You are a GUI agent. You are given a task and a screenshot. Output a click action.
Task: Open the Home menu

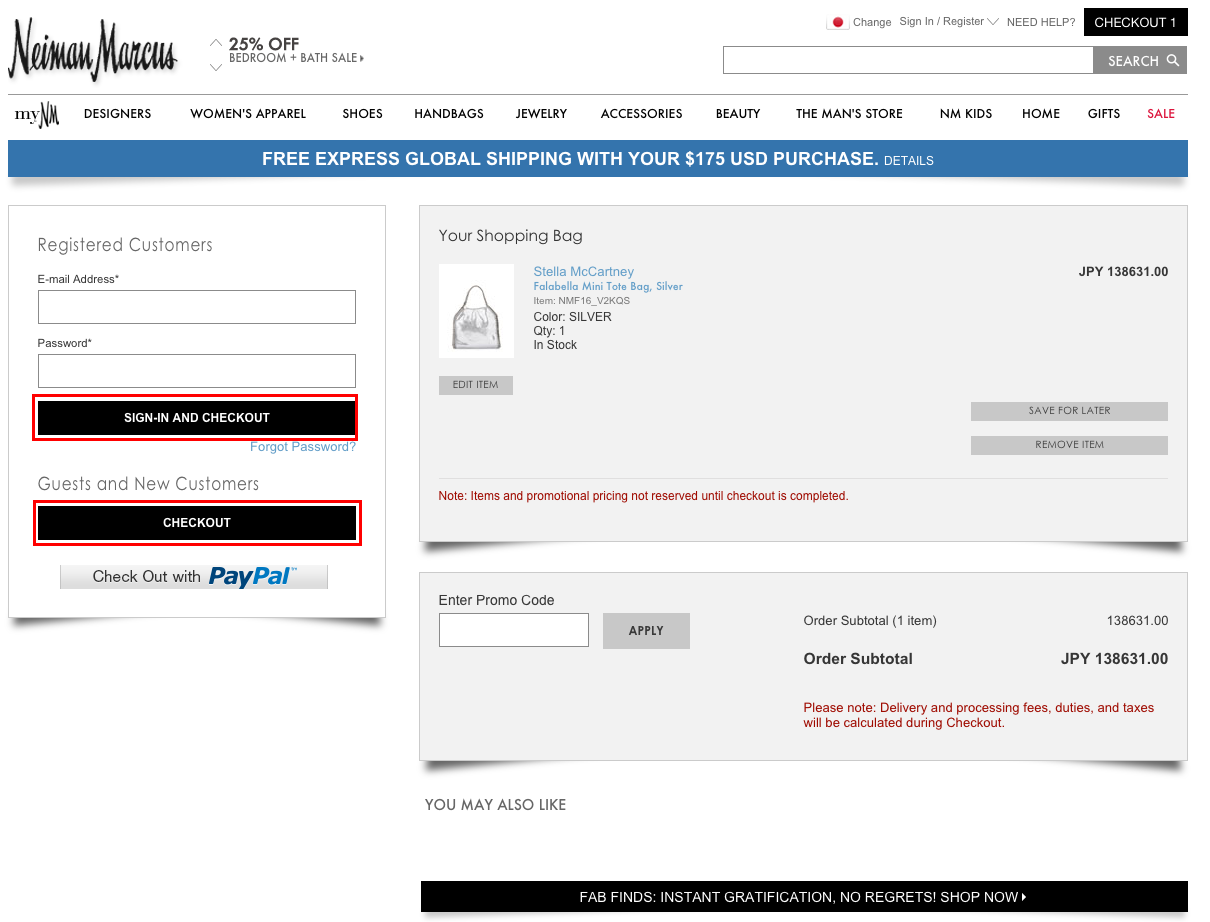point(1041,114)
